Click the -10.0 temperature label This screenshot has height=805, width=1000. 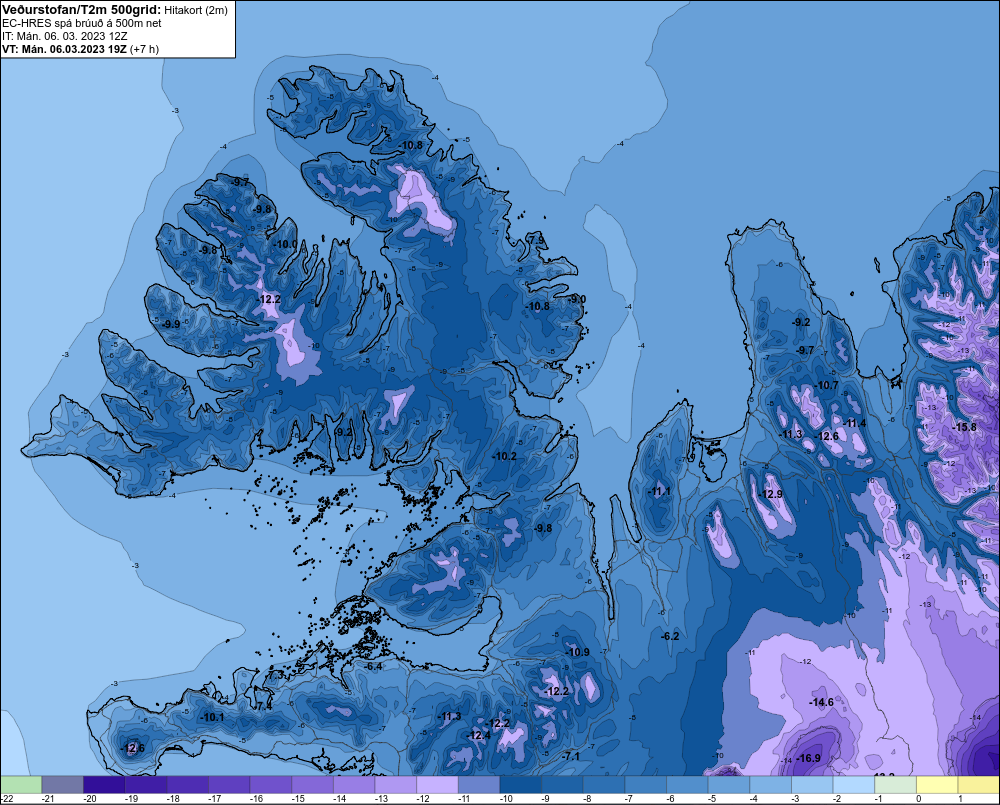pyautogui.click(x=286, y=244)
